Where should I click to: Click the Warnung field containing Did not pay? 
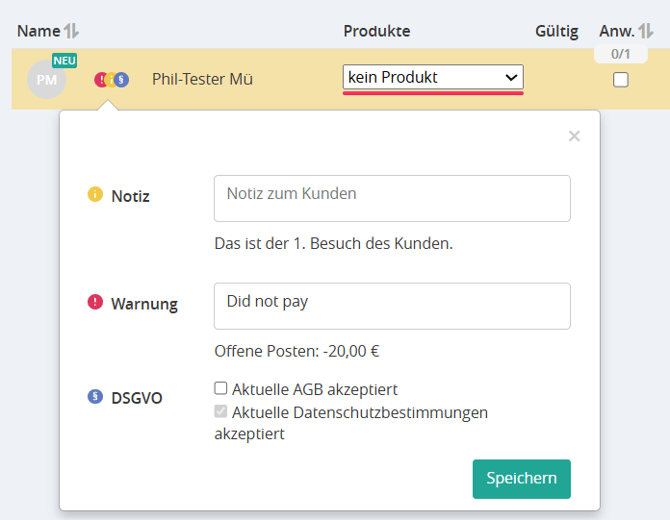[x=392, y=305]
